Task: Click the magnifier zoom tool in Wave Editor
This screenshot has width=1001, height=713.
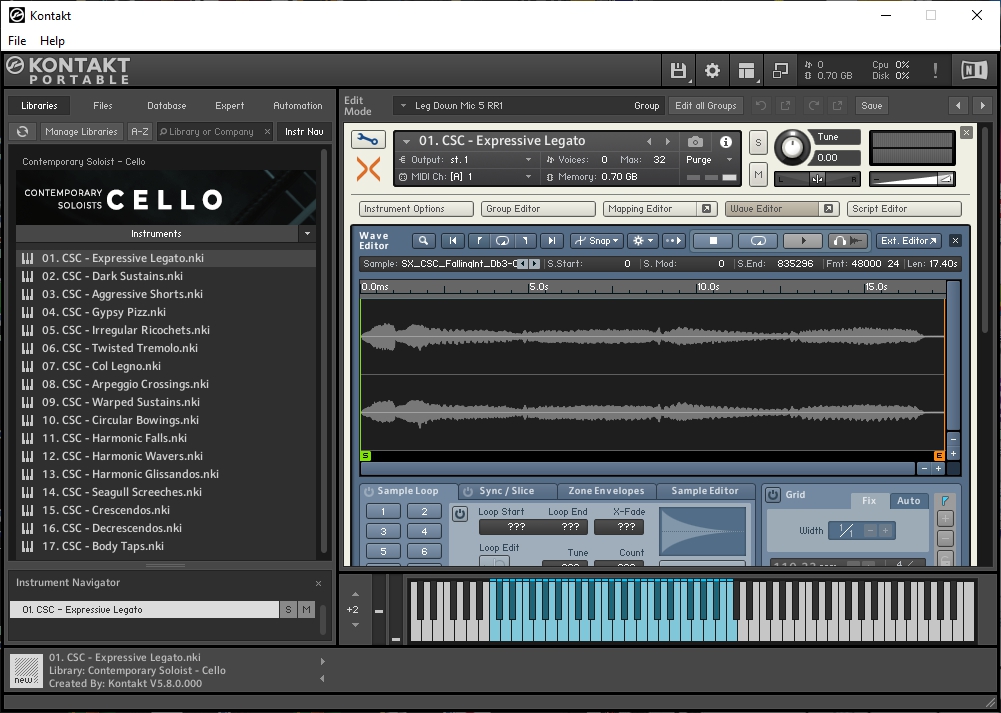Action: [x=423, y=241]
